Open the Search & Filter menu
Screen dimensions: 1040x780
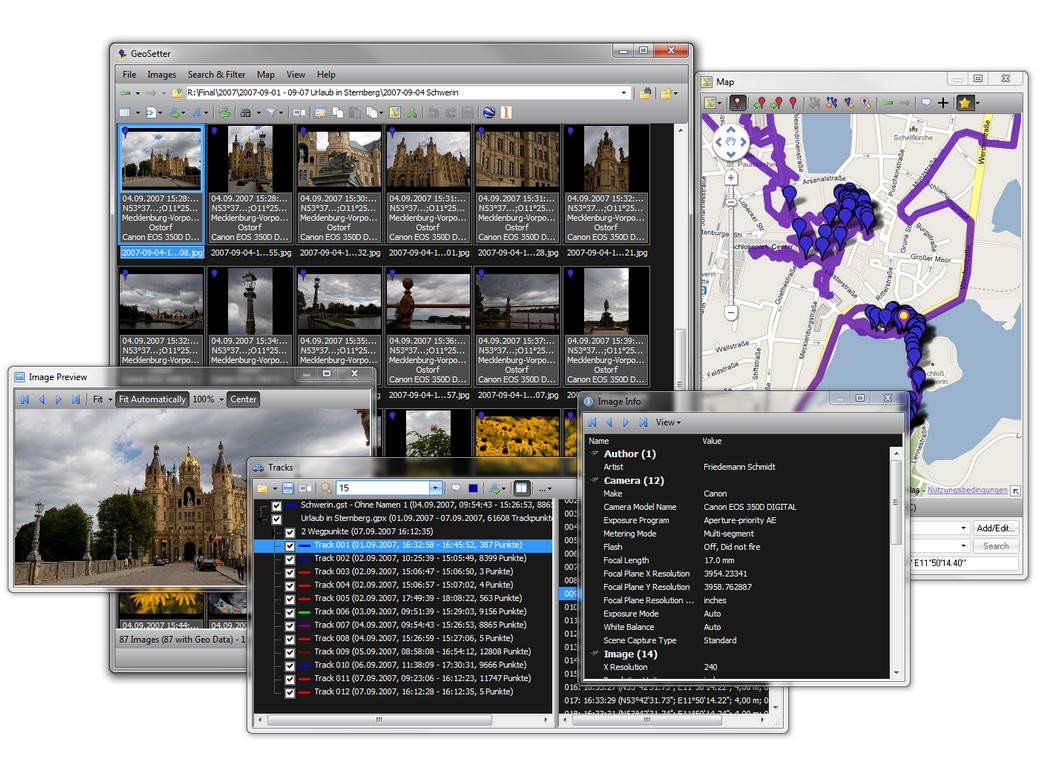216,74
